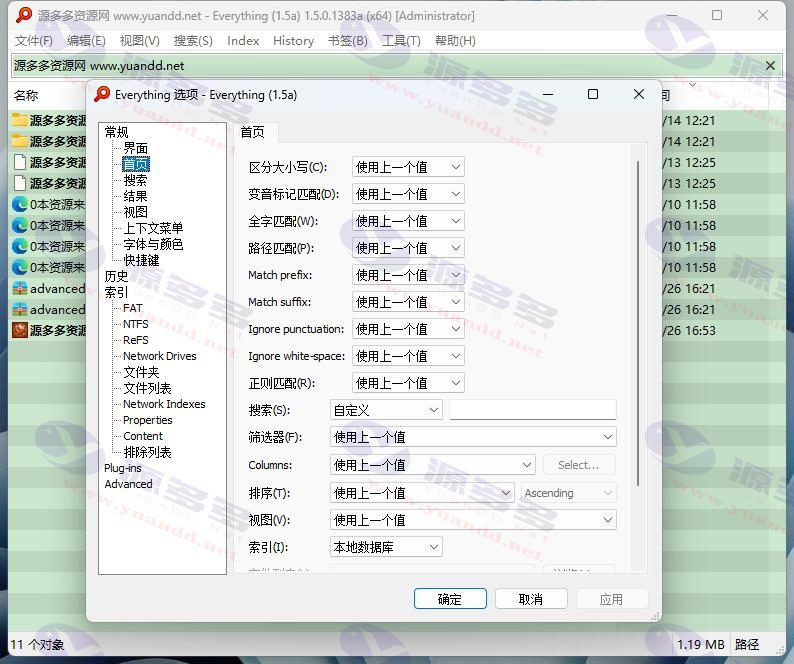Viewport: 794px width, 664px height.
Task: Select 历史 in the options tree
Action: coord(116,277)
